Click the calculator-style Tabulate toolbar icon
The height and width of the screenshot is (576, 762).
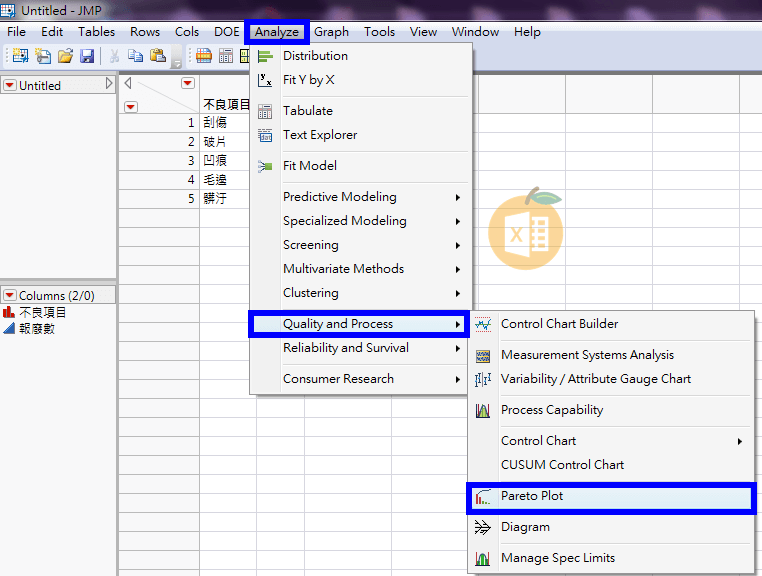pos(226,56)
